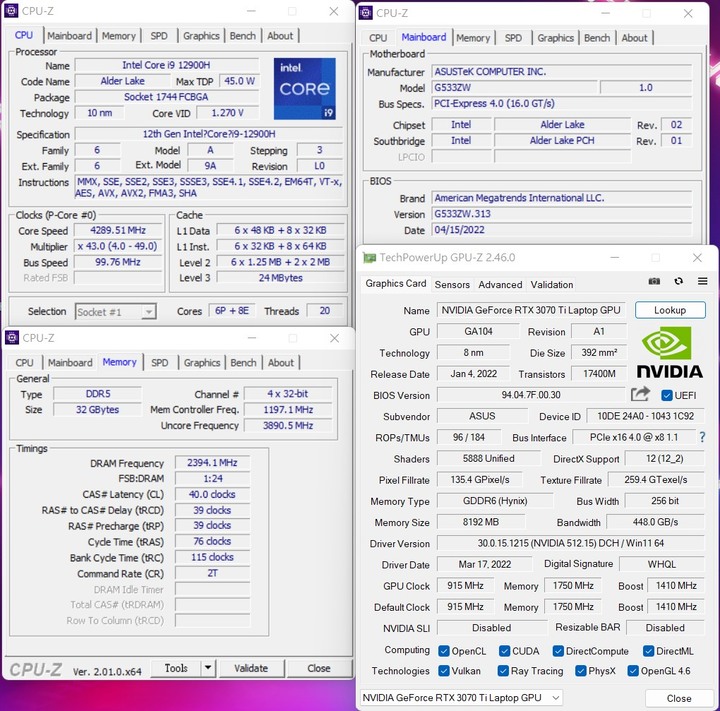
Task: Toggle the PhysX checkbox
Action: (x=580, y=671)
